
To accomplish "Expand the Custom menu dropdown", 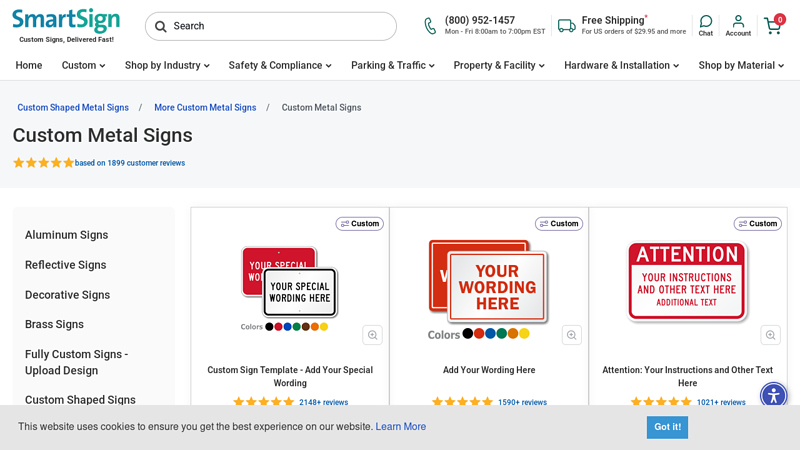I will (83, 66).
